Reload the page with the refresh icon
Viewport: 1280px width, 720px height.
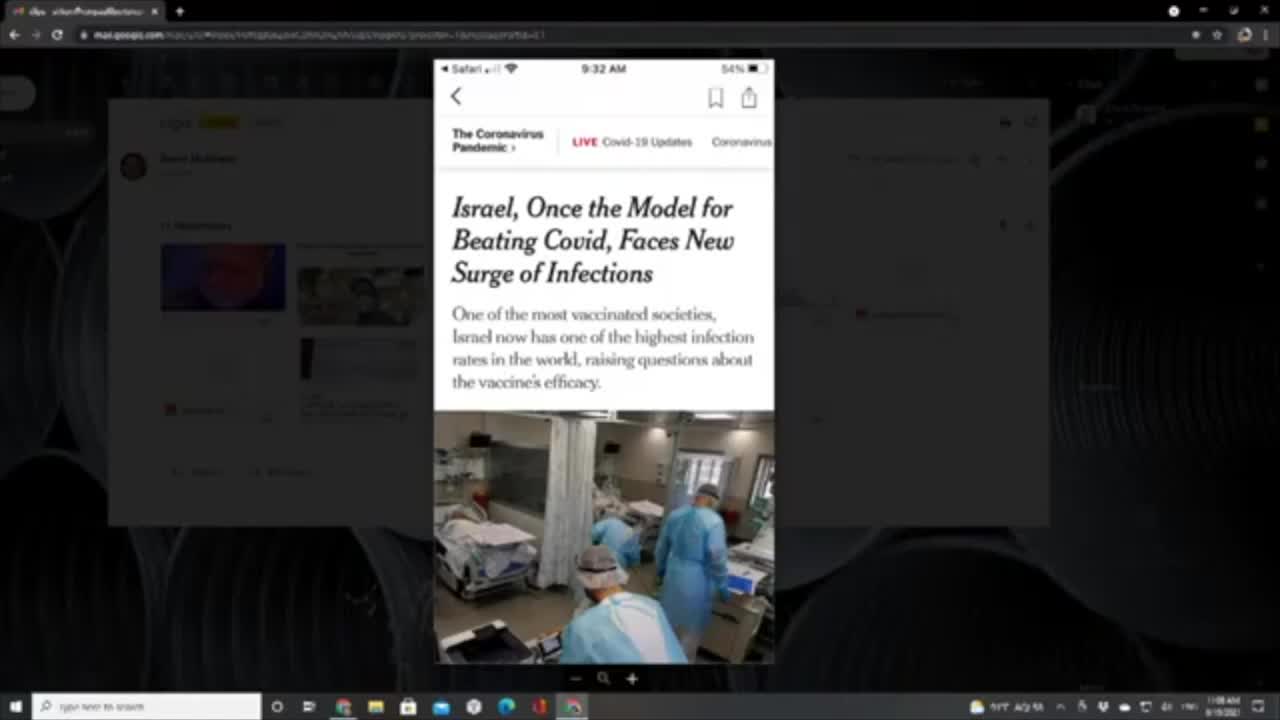coord(57,34)
